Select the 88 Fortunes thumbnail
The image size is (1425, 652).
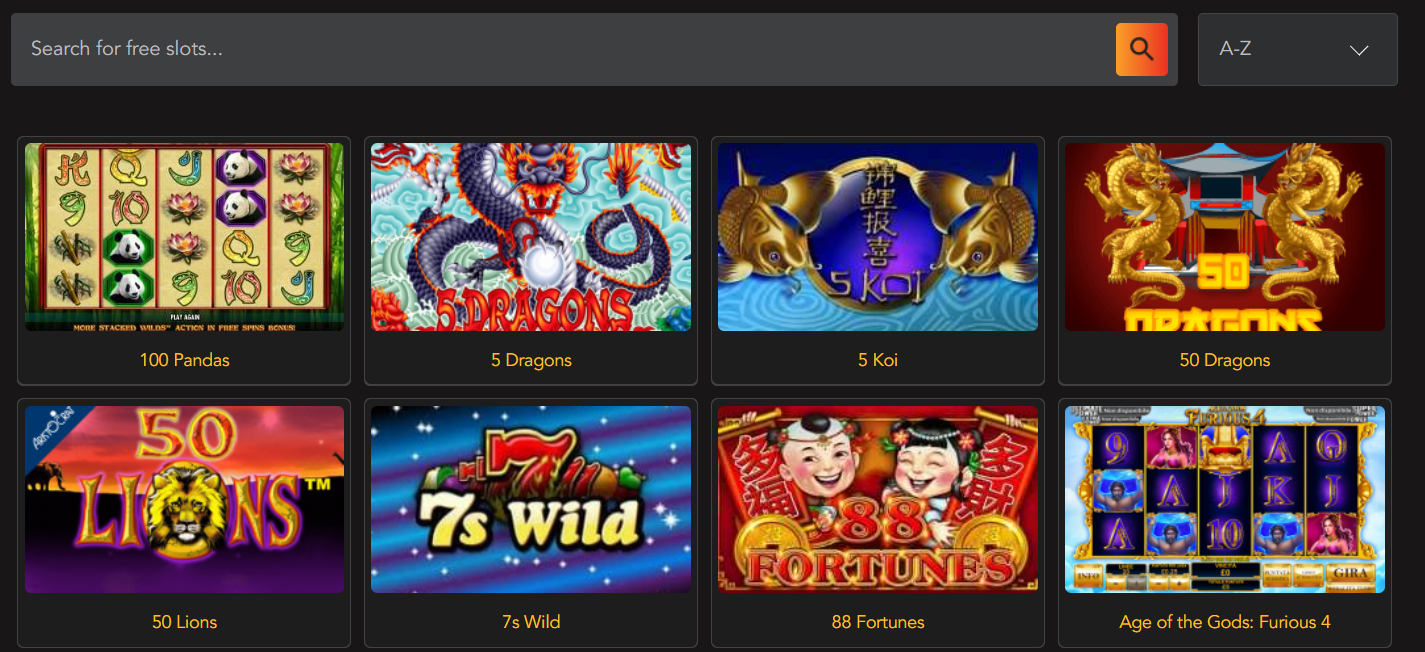[878, 499]
